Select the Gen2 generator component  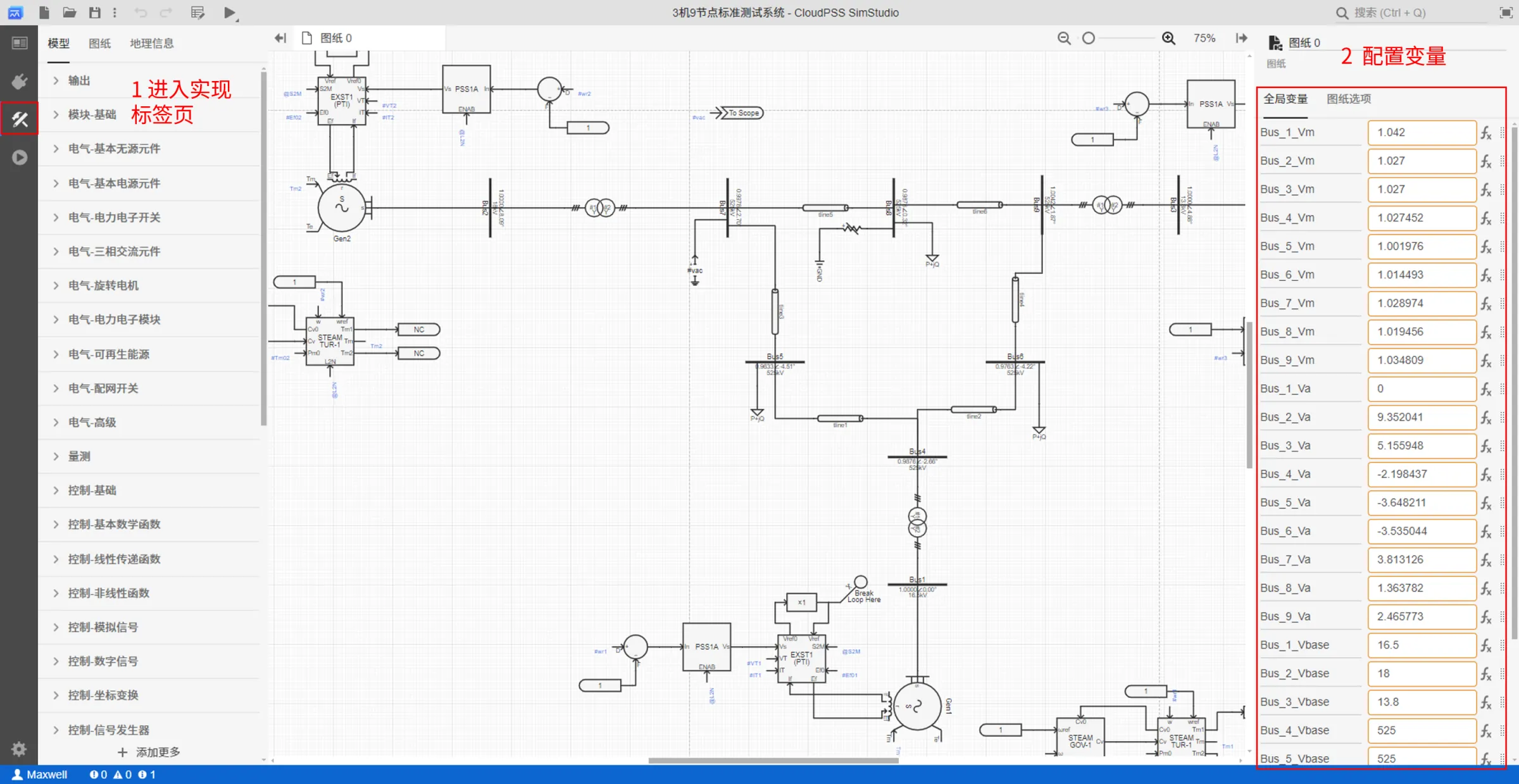point(342,208)
